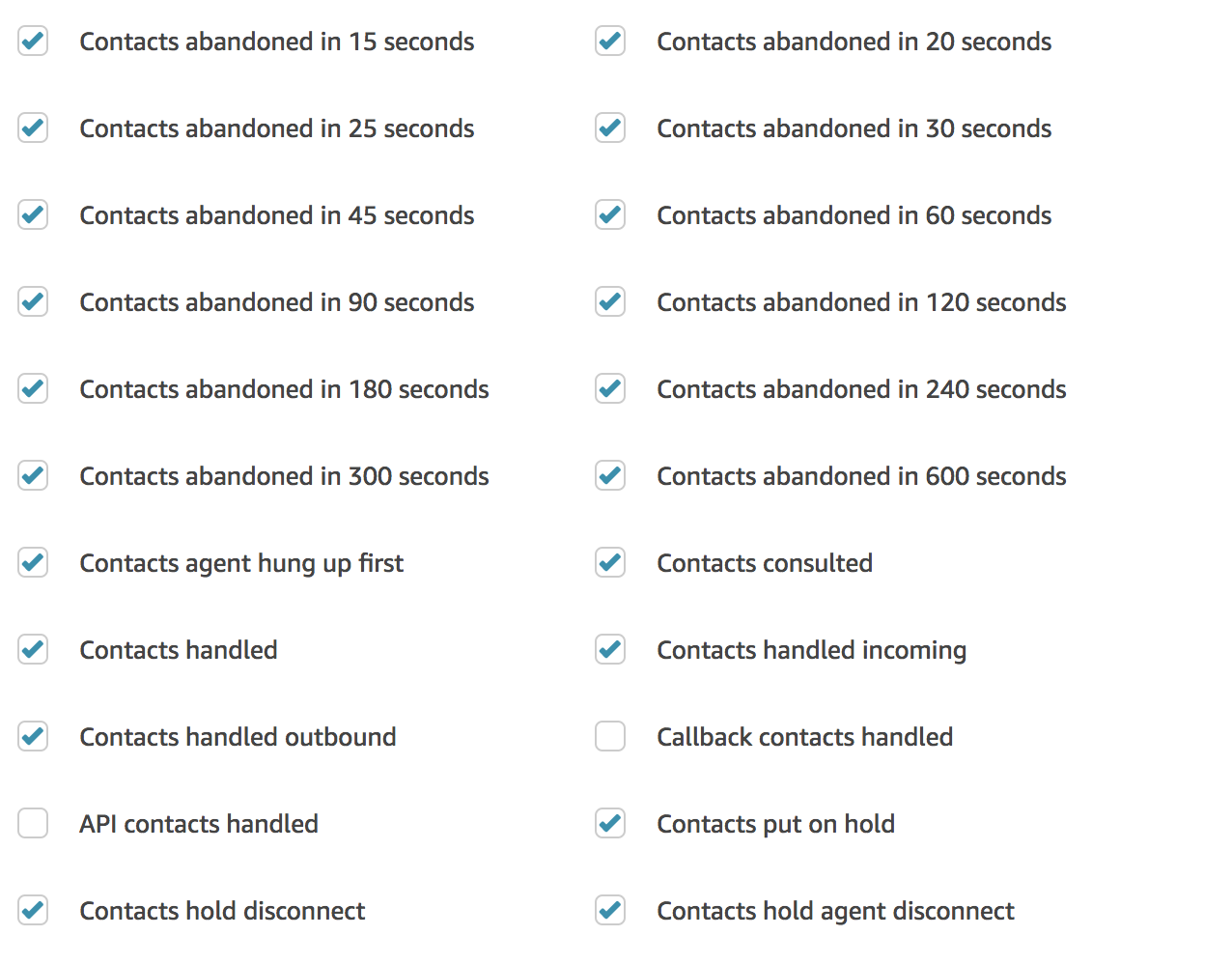
Task: Toggle Contacts abandoned in 25 seconds checkbox
Action: [33, 128]
